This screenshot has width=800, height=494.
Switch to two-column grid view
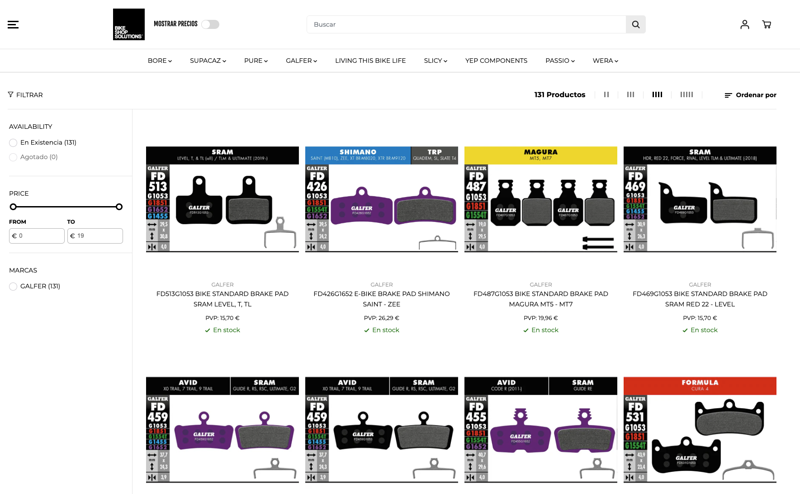pos(606,94)
